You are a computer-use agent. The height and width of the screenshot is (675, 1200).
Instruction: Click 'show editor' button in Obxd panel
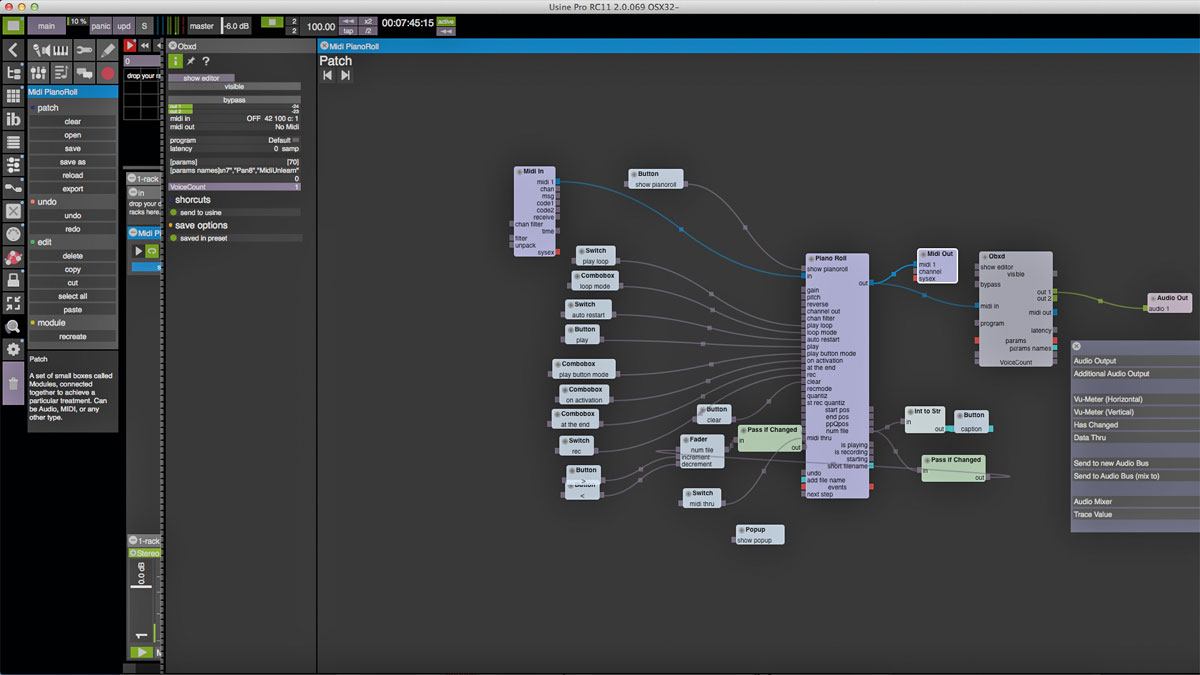pos(201,78)
